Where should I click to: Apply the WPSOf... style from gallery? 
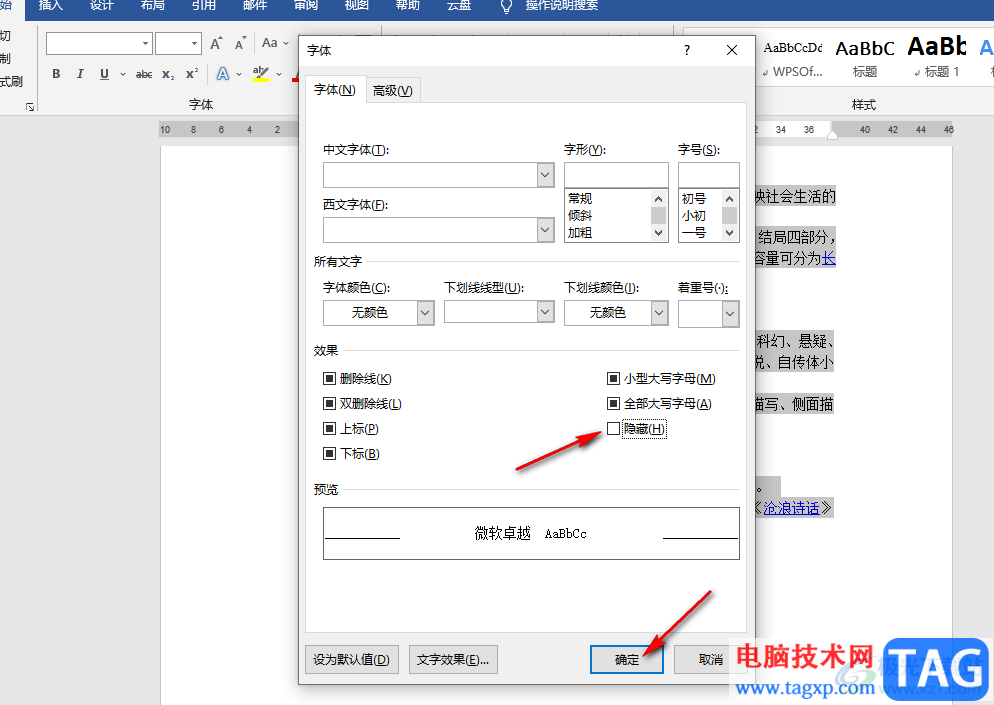(x=792, y=57)
